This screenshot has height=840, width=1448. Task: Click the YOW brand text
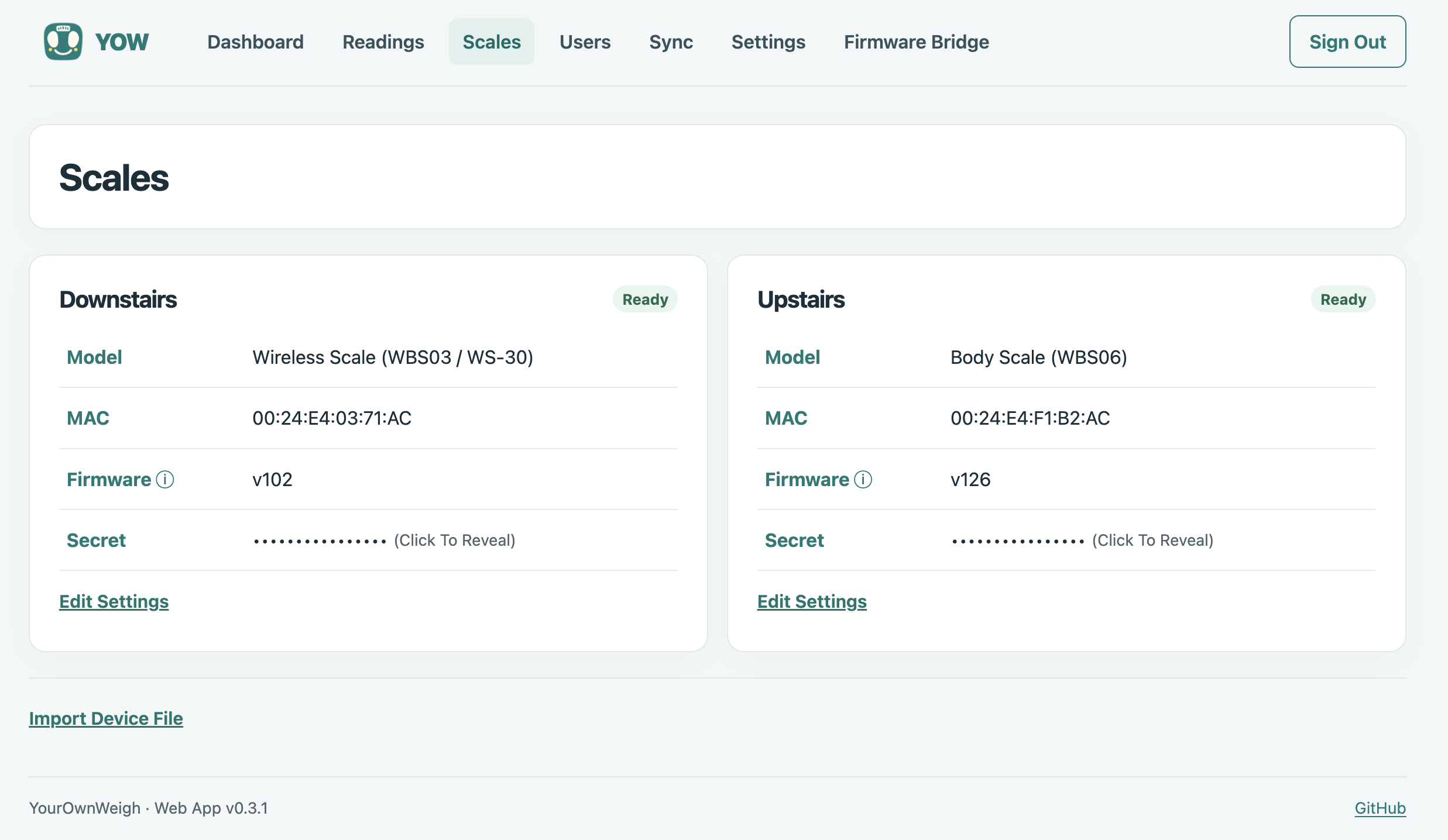(122, 42)
